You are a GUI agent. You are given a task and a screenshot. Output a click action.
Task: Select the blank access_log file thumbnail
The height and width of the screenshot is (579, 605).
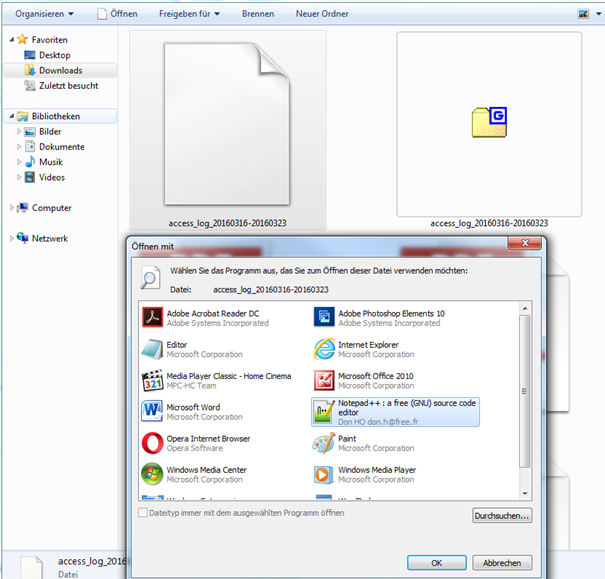(228, 131)
